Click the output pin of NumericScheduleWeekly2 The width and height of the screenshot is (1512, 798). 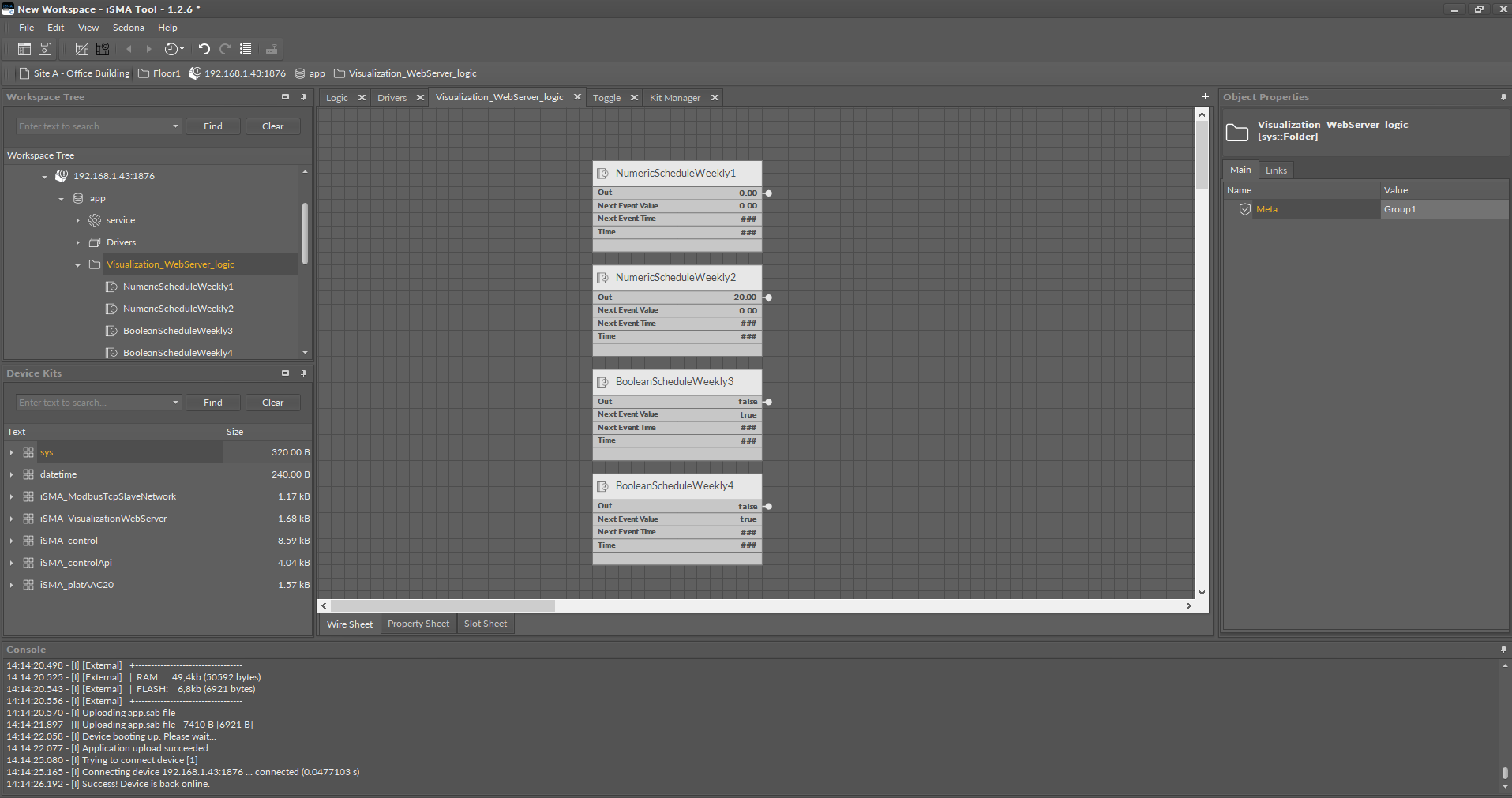point(768,298)
